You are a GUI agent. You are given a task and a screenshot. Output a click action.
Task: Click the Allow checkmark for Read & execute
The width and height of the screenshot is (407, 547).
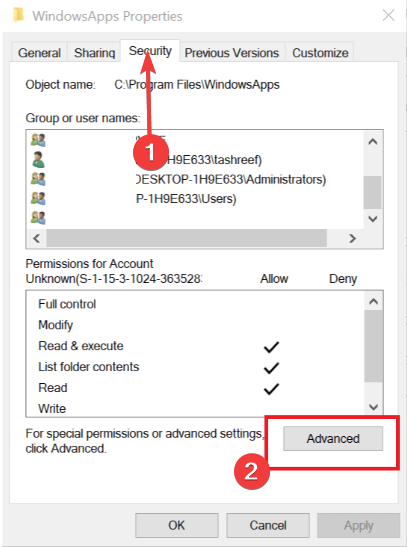click(271, 347)
